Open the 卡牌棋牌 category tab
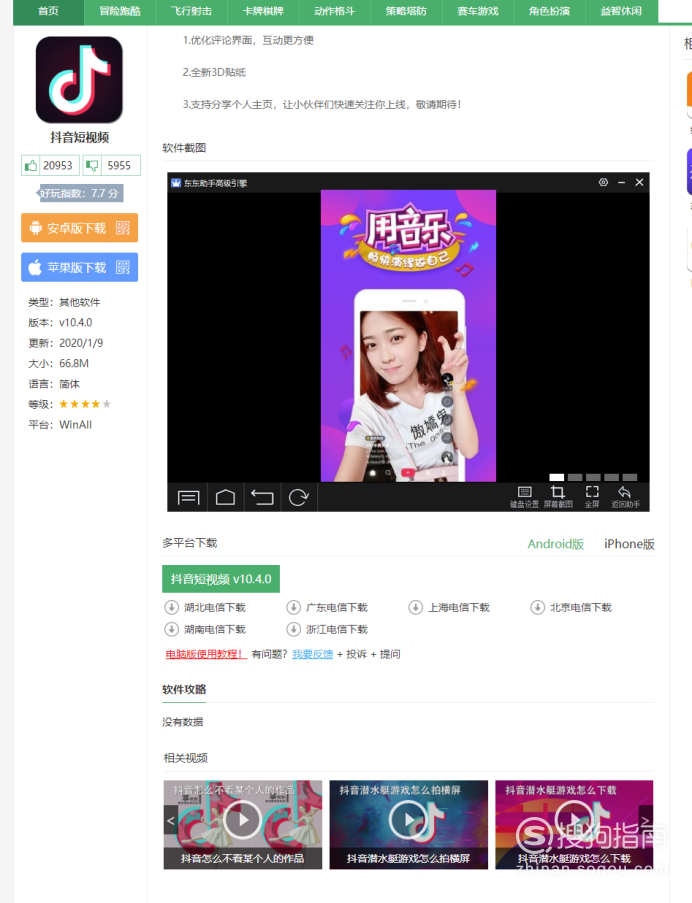692x903 pixels. [263, 11]
